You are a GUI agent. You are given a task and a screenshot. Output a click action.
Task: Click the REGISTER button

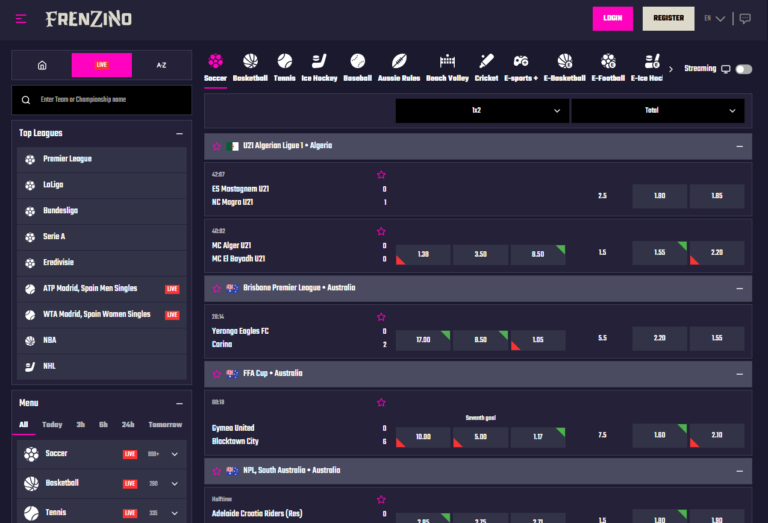(x=668, y=19)
